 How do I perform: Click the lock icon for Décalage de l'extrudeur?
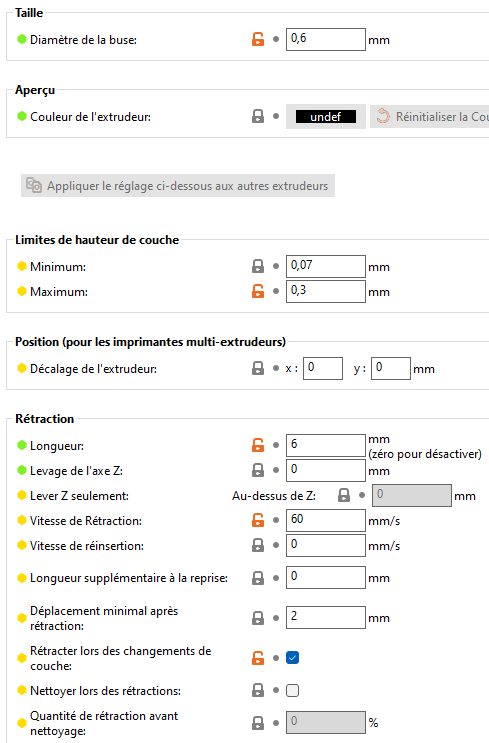pyautogui.click(x=258, y=368)
